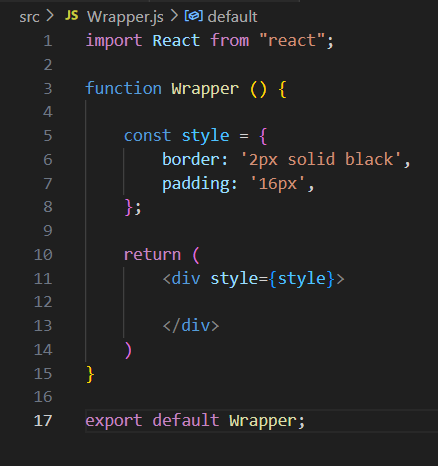Screen dimensions: 438x466
Task: Click the JS file icon in breadcrumb
Action: (72, 15)
